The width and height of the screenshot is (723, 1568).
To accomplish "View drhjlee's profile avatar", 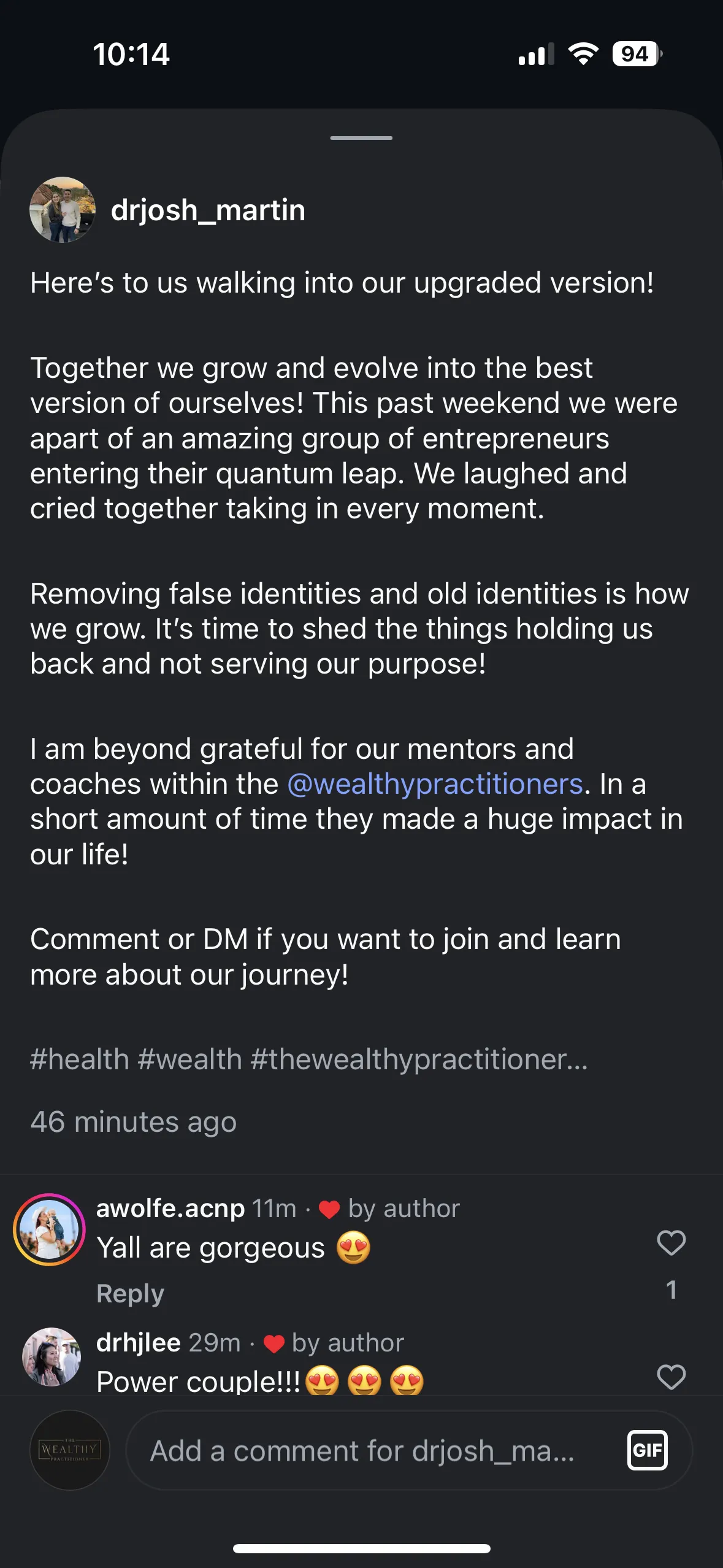I will click(52, 1356).
